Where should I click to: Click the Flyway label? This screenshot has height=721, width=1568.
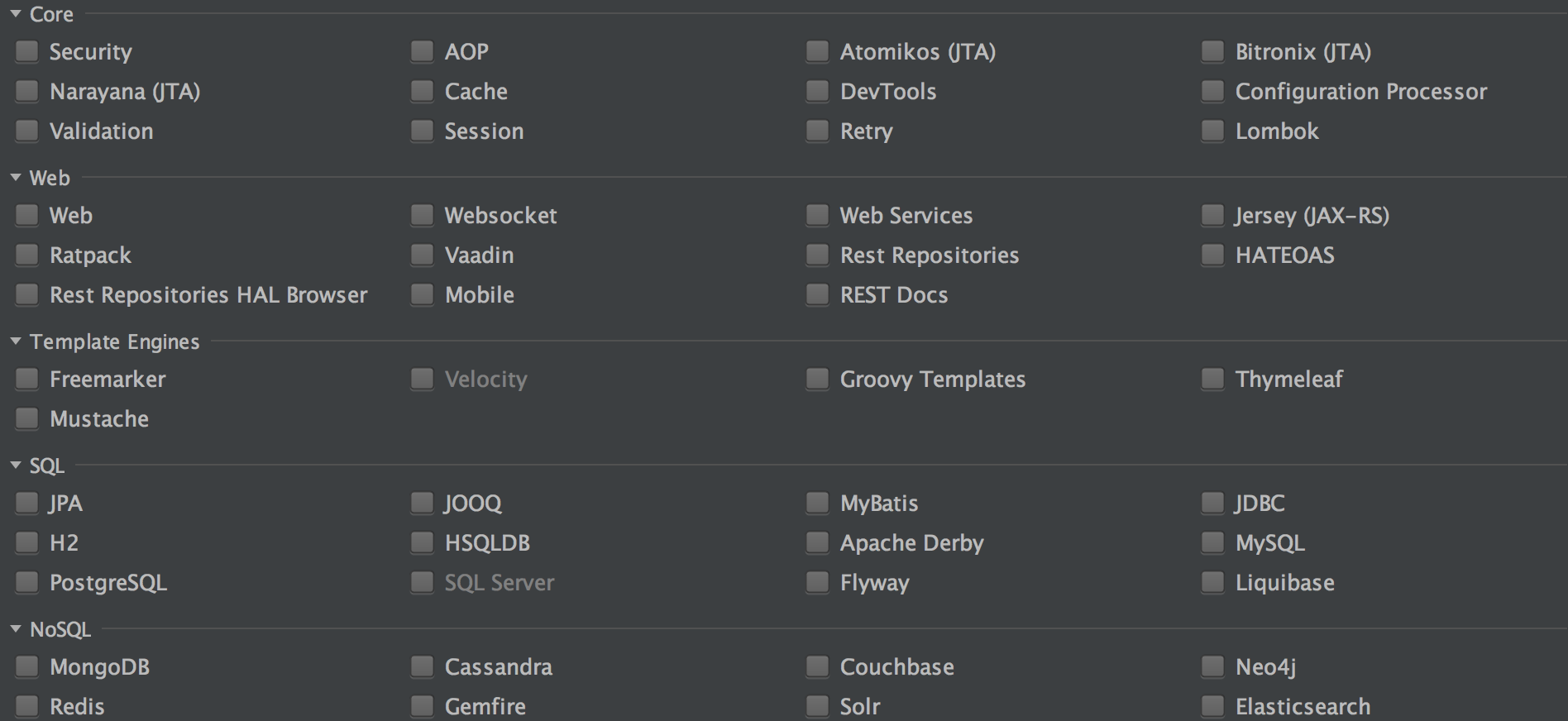pyautogui.click(x=874, y=583)
